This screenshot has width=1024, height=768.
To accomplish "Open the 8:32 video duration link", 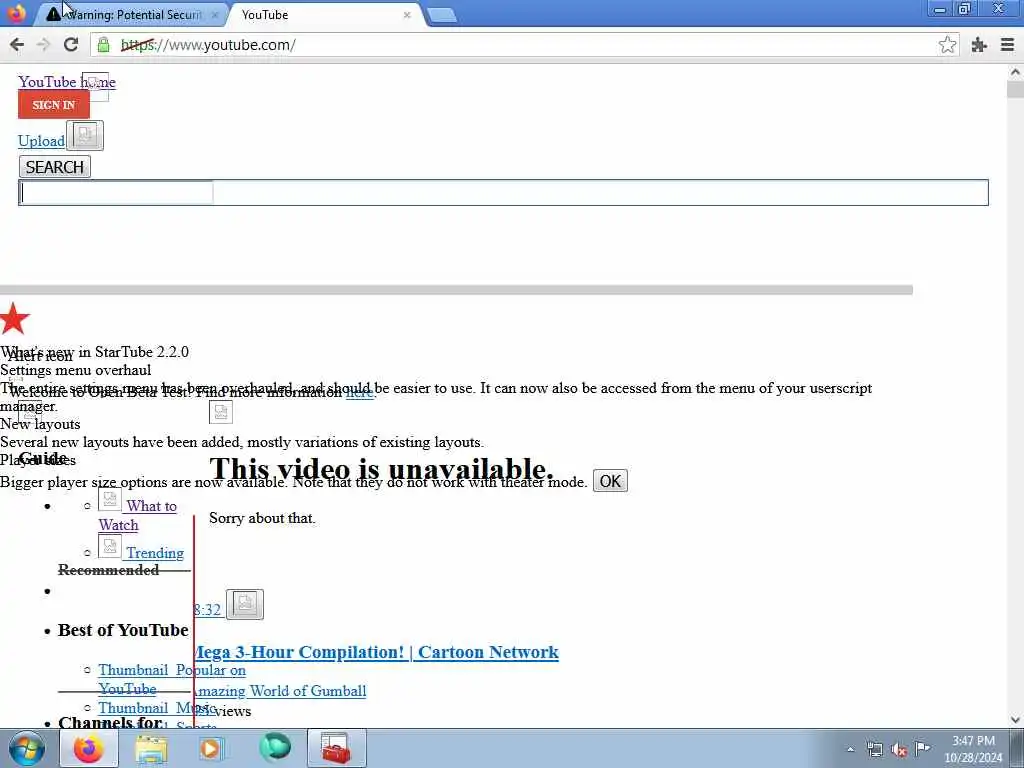I will coord(208,610).
